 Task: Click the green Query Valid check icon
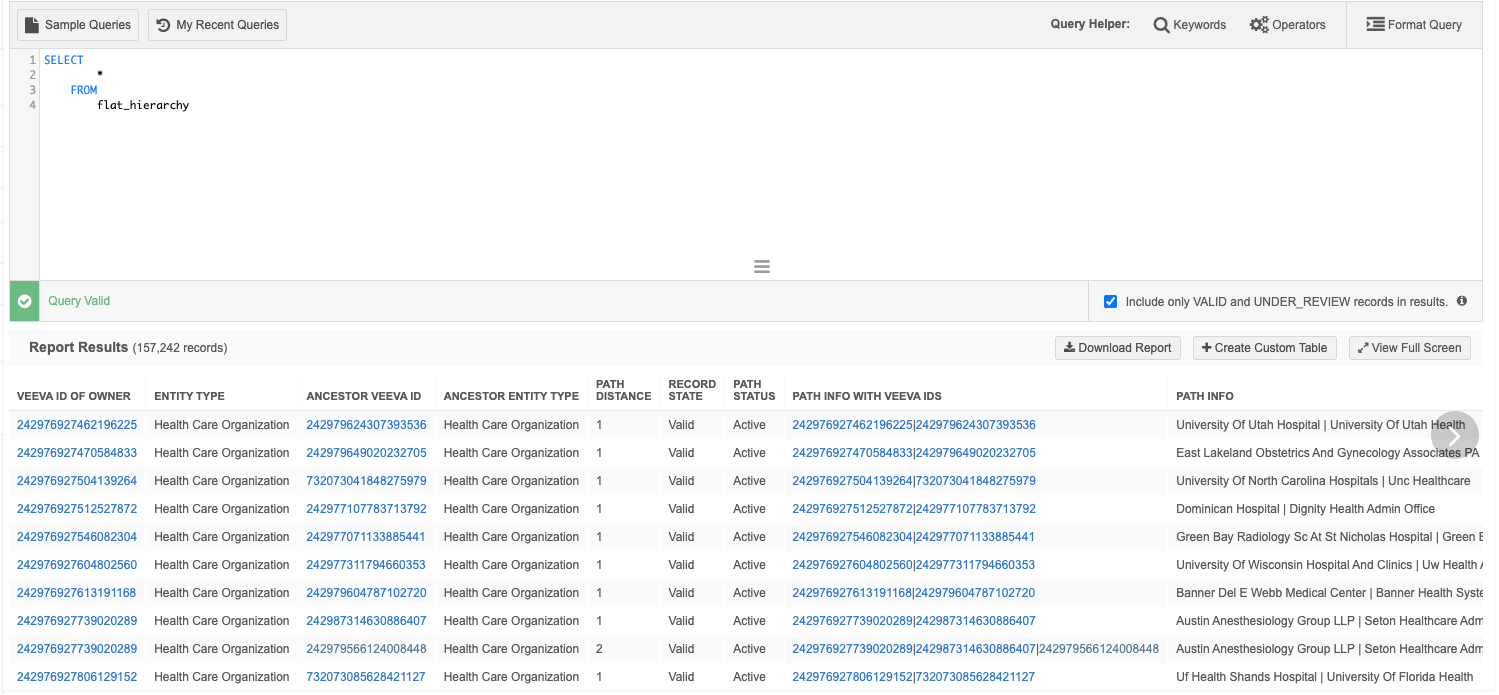tap(25, 301)
